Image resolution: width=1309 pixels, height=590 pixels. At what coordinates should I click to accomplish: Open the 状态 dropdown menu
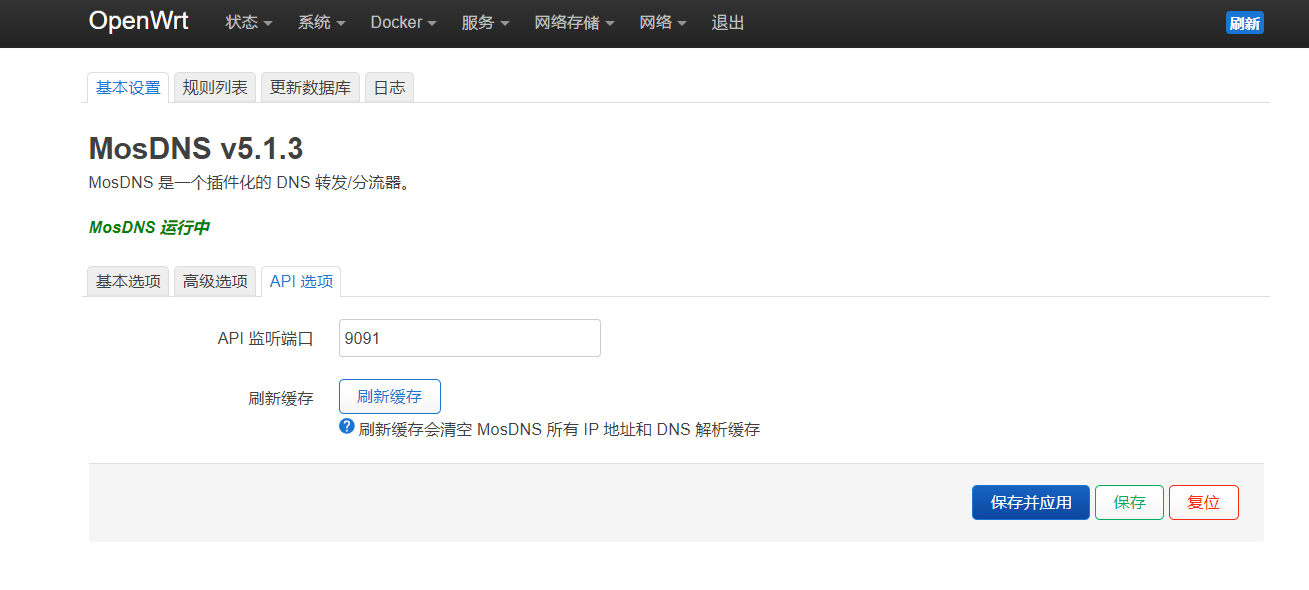(x=249, y=23)
